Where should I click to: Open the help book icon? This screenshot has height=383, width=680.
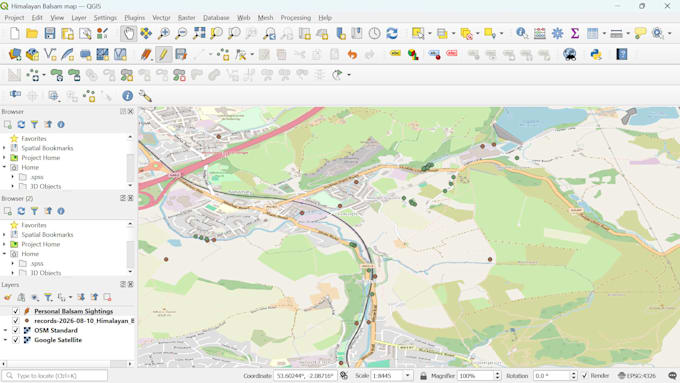tap(622, 55)
